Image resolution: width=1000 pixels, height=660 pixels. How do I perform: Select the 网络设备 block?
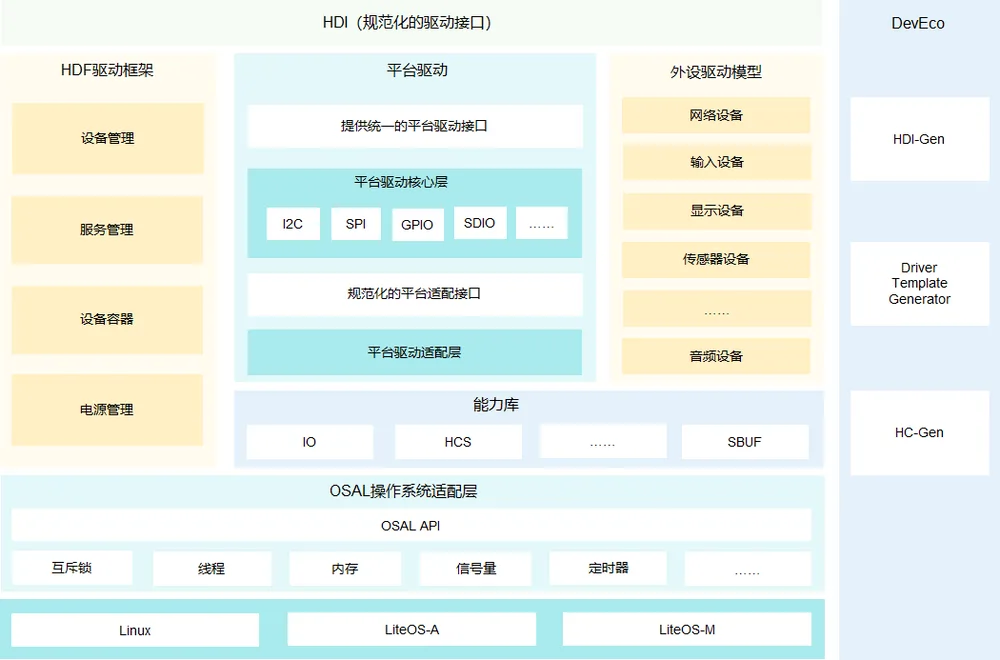[716, 115]
